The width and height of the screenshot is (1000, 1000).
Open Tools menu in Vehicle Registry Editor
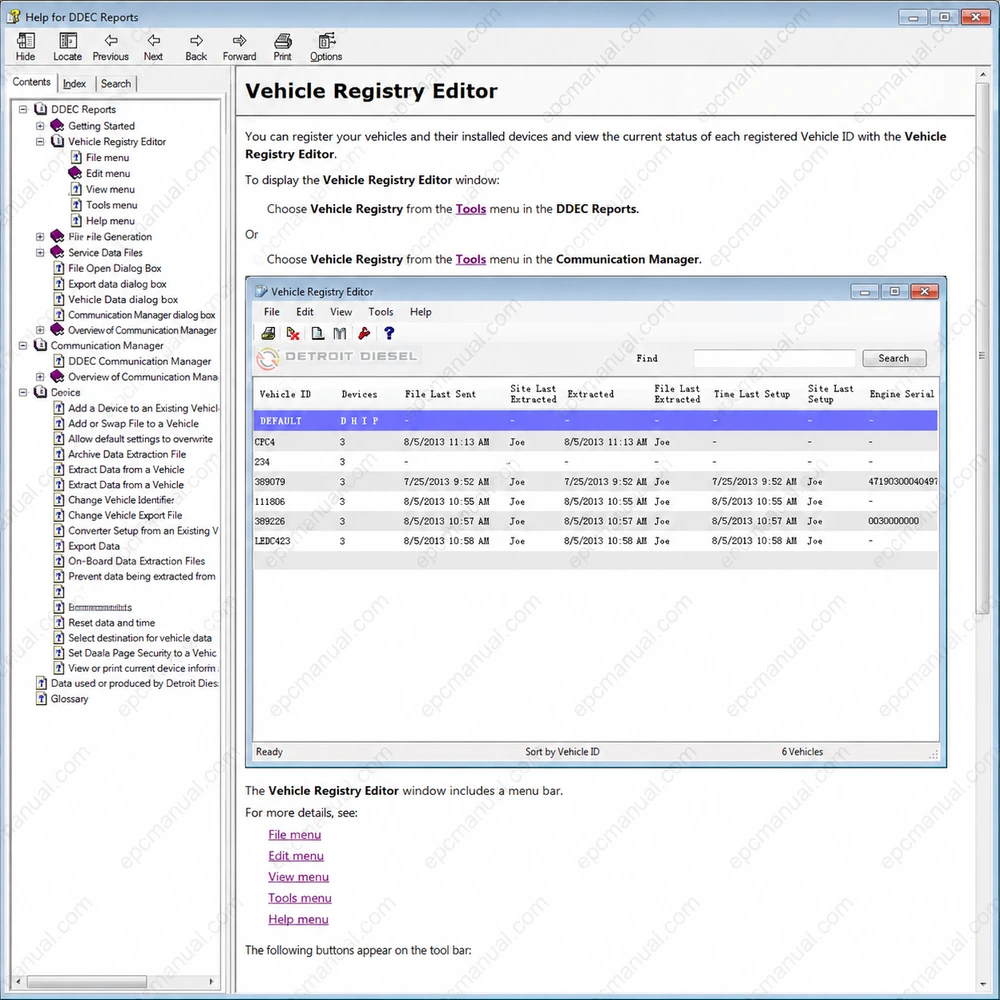coord(381,312)
